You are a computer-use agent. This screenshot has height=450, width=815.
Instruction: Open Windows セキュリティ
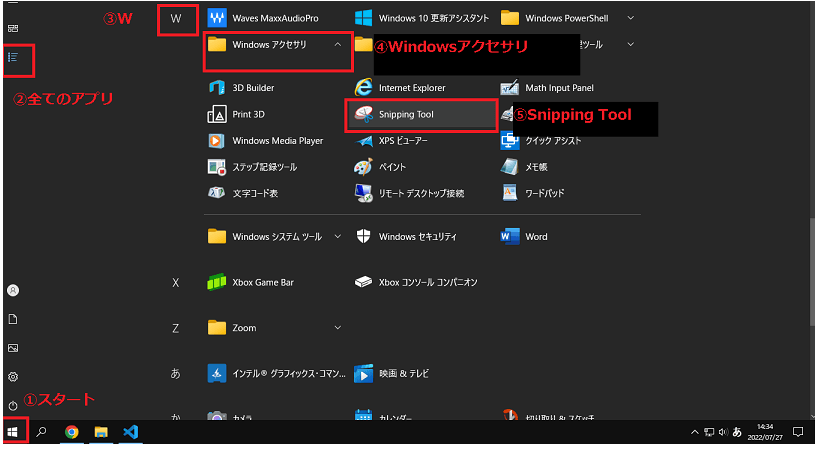tap(405, 237)
